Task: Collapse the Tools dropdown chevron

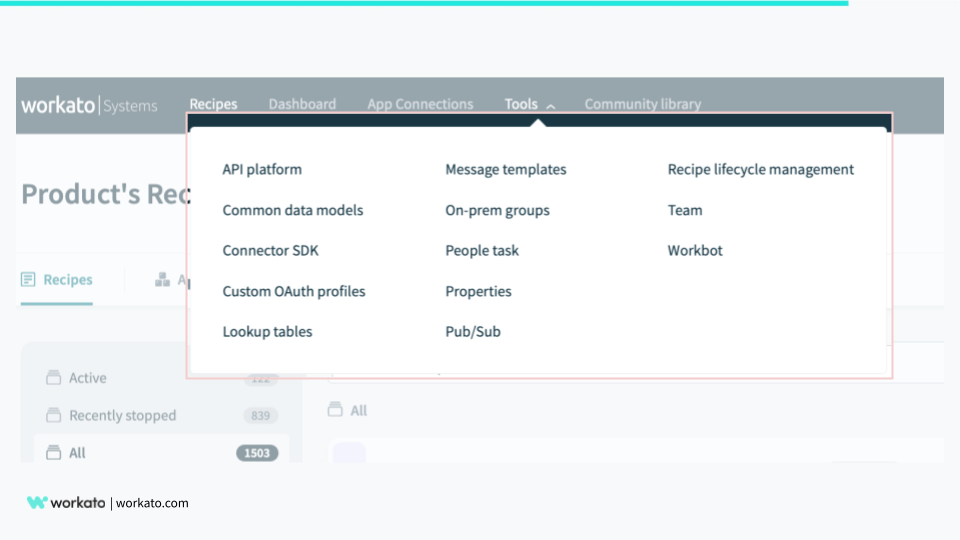Action: [x=551, y=107]
